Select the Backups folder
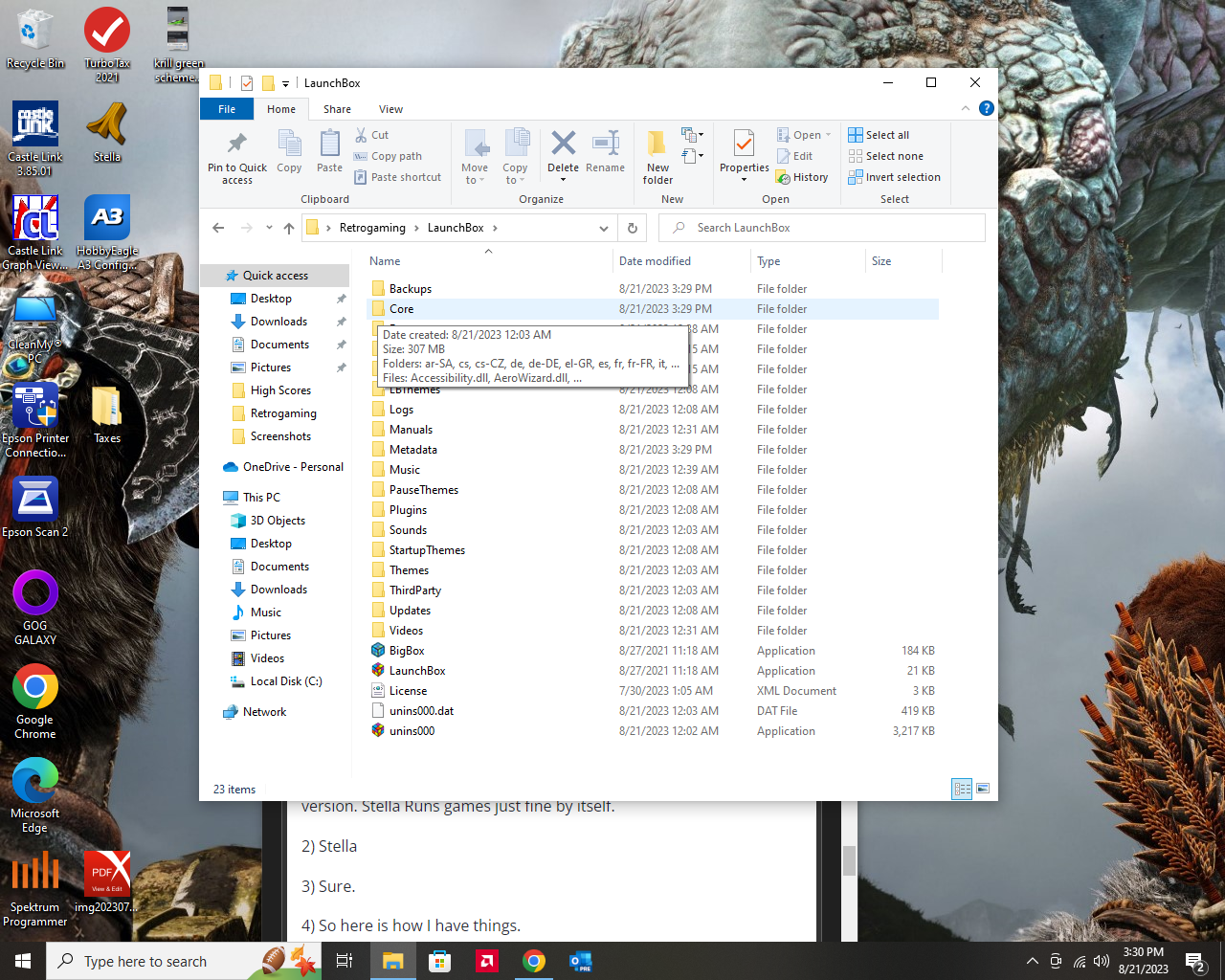This screenshot has height=980, width=1225. coord(653,289)
